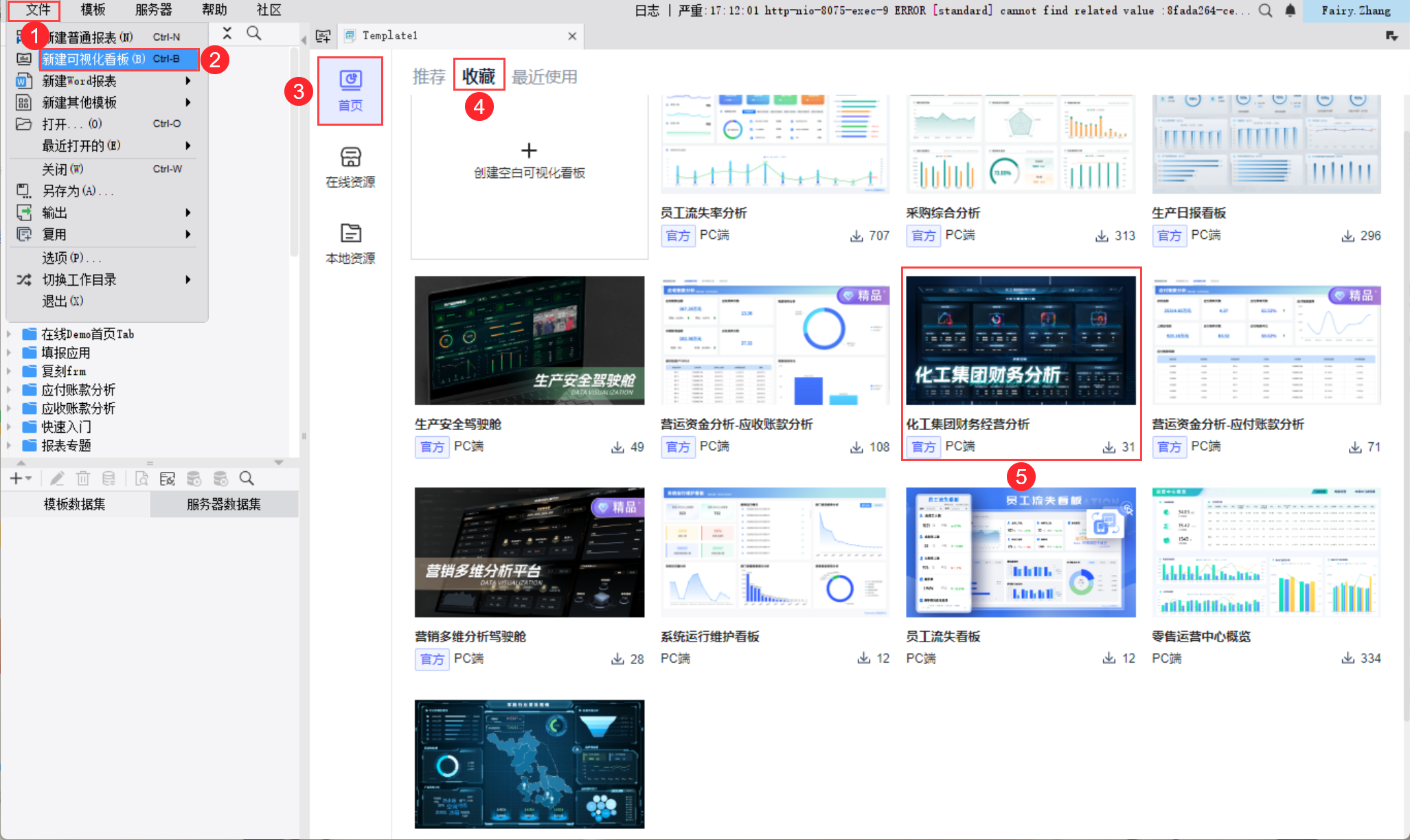Open 在线资源 online resources sidebar icon
The image size is (1410, 840).
(350, 166)
